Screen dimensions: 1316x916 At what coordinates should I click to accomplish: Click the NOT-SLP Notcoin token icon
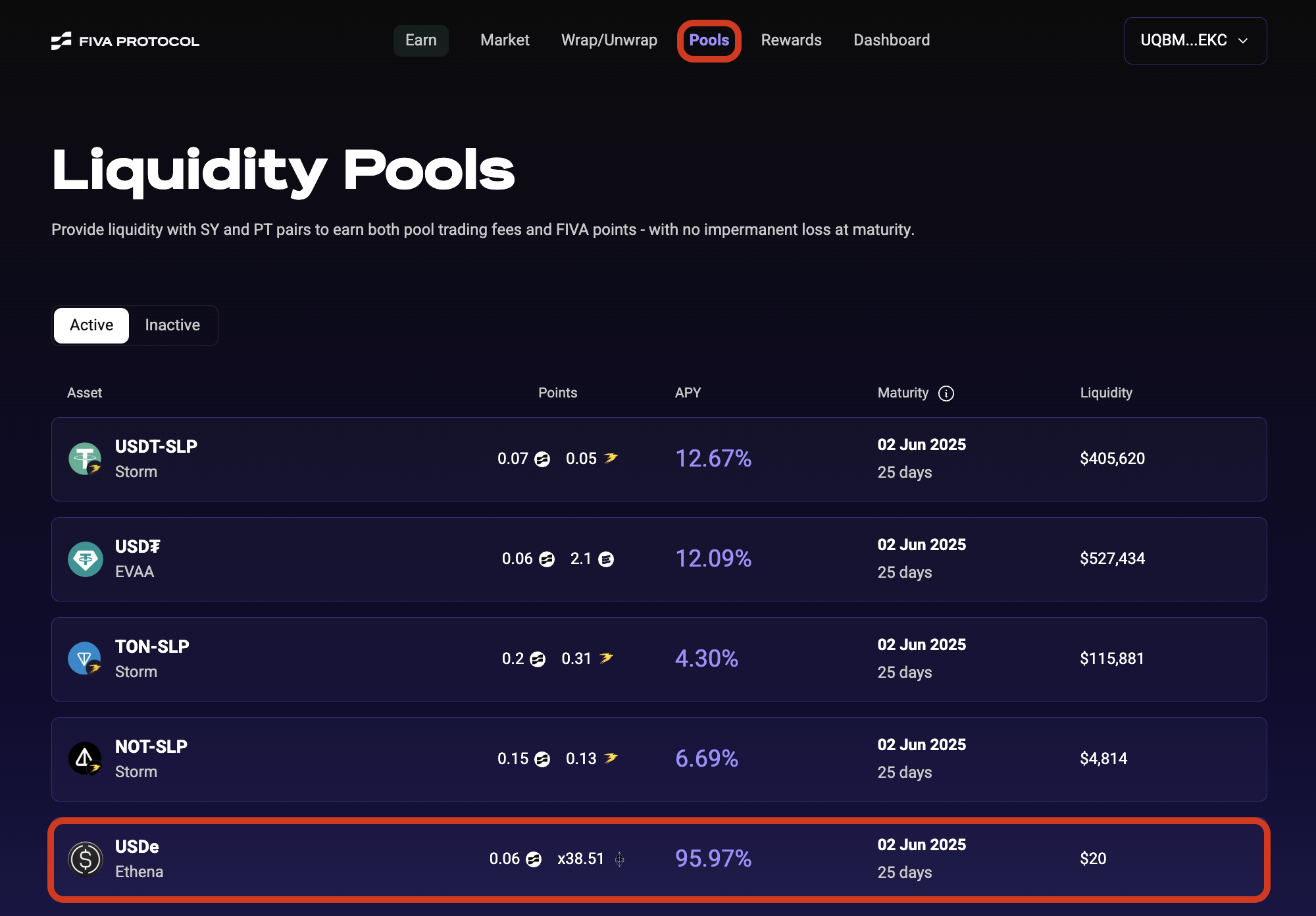(x=85, y=759)
